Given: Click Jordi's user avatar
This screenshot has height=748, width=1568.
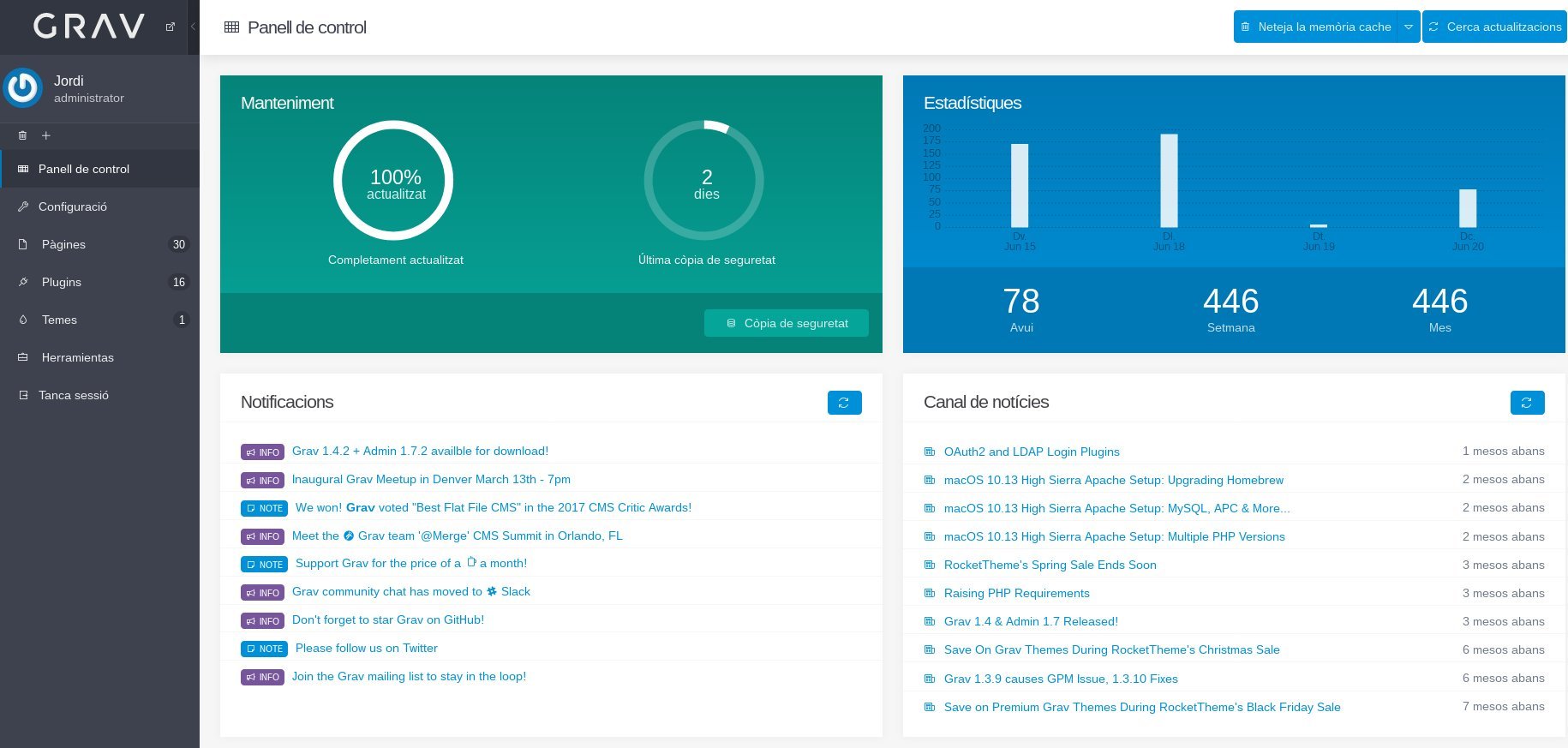Looking at the screenshot, I should 23,87.
